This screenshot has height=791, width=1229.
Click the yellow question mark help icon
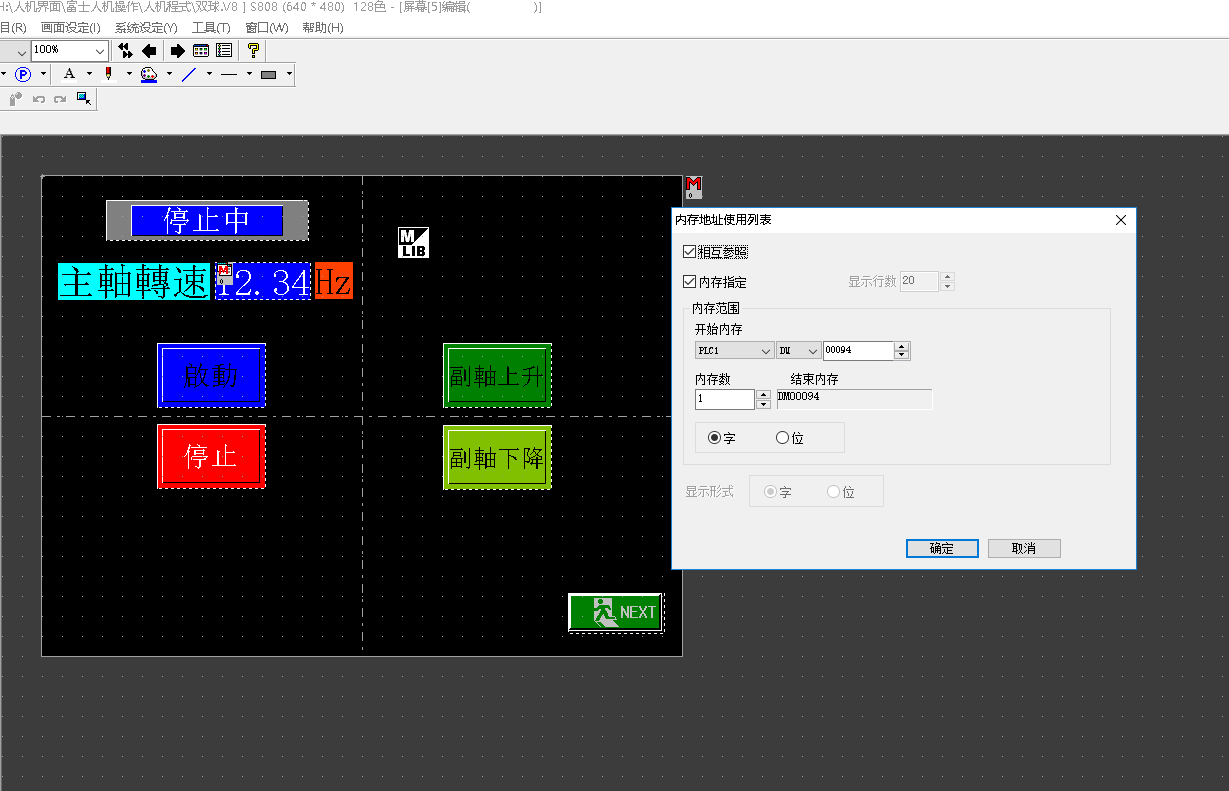tap(253, 50)
